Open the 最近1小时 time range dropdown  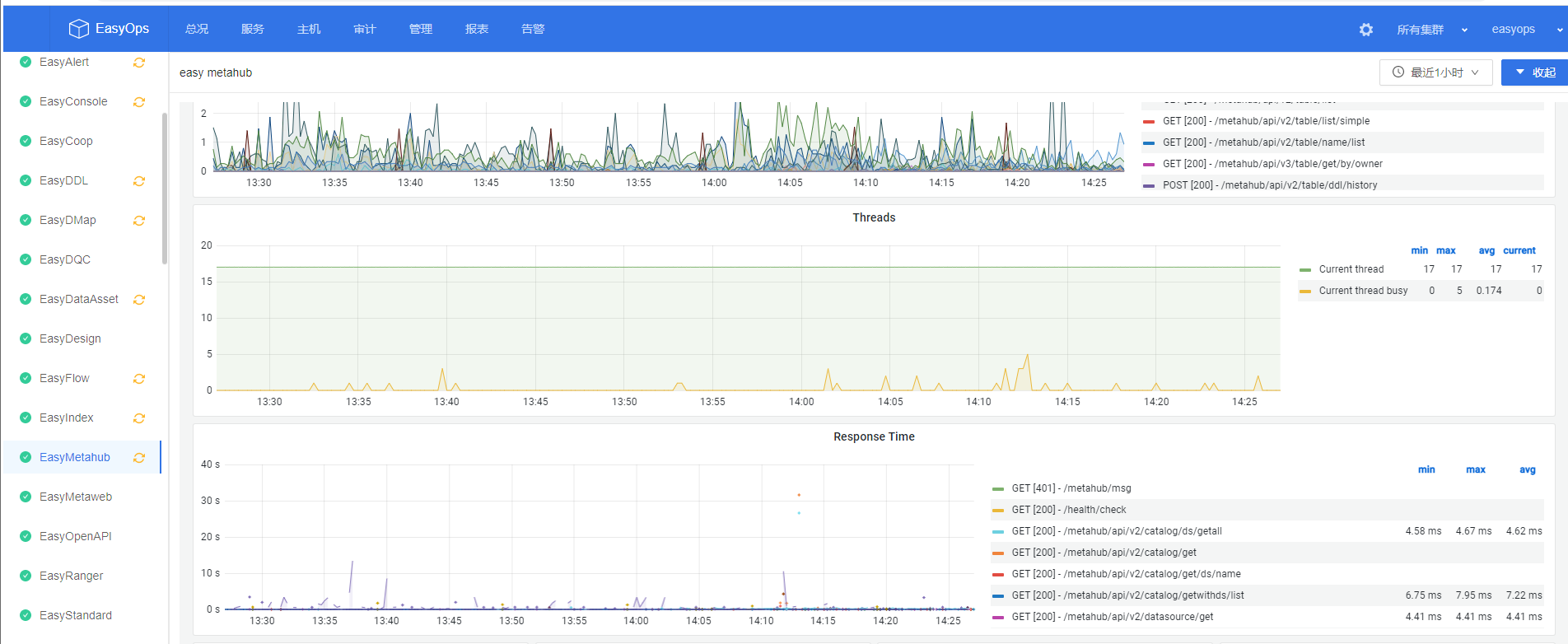[1436, 72]
